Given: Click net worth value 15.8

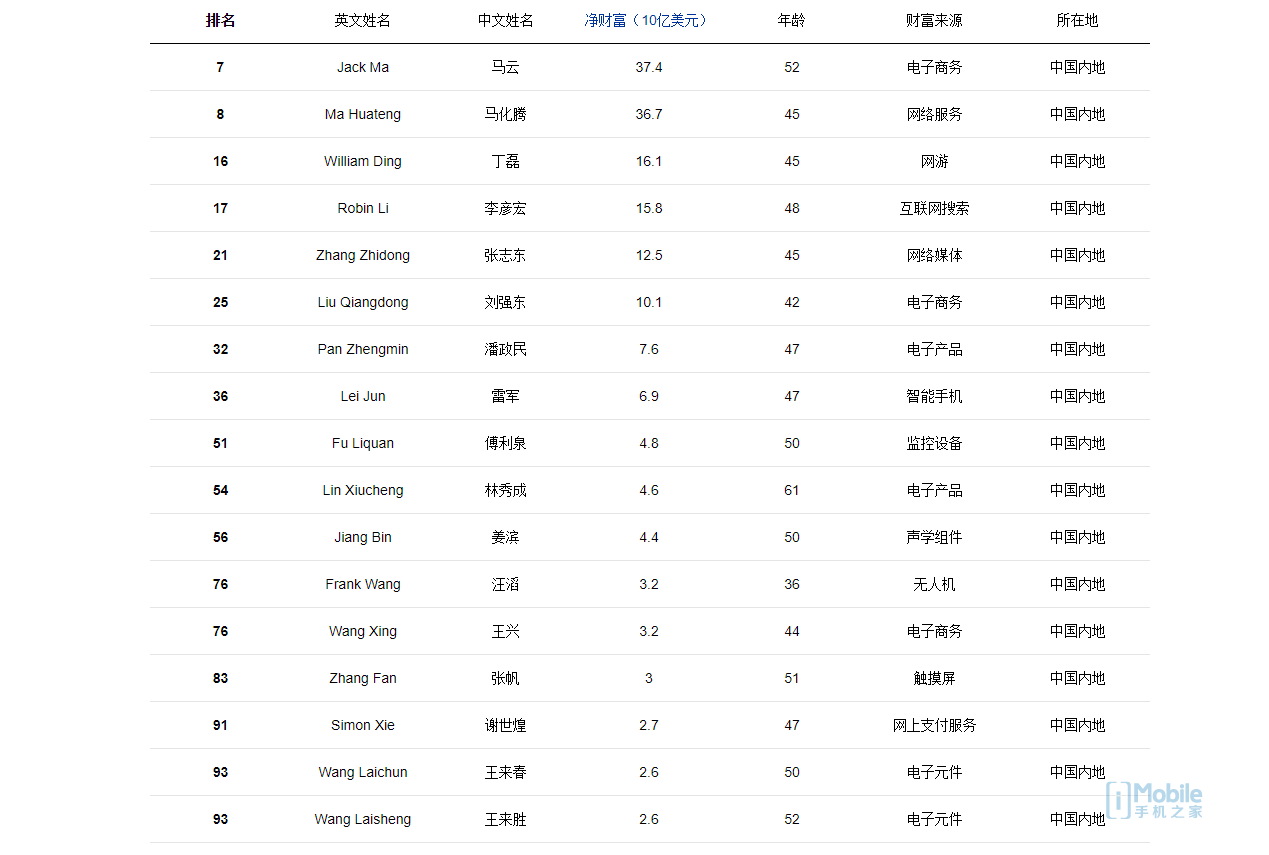Looking at the screenshot, I should [649, 208].
